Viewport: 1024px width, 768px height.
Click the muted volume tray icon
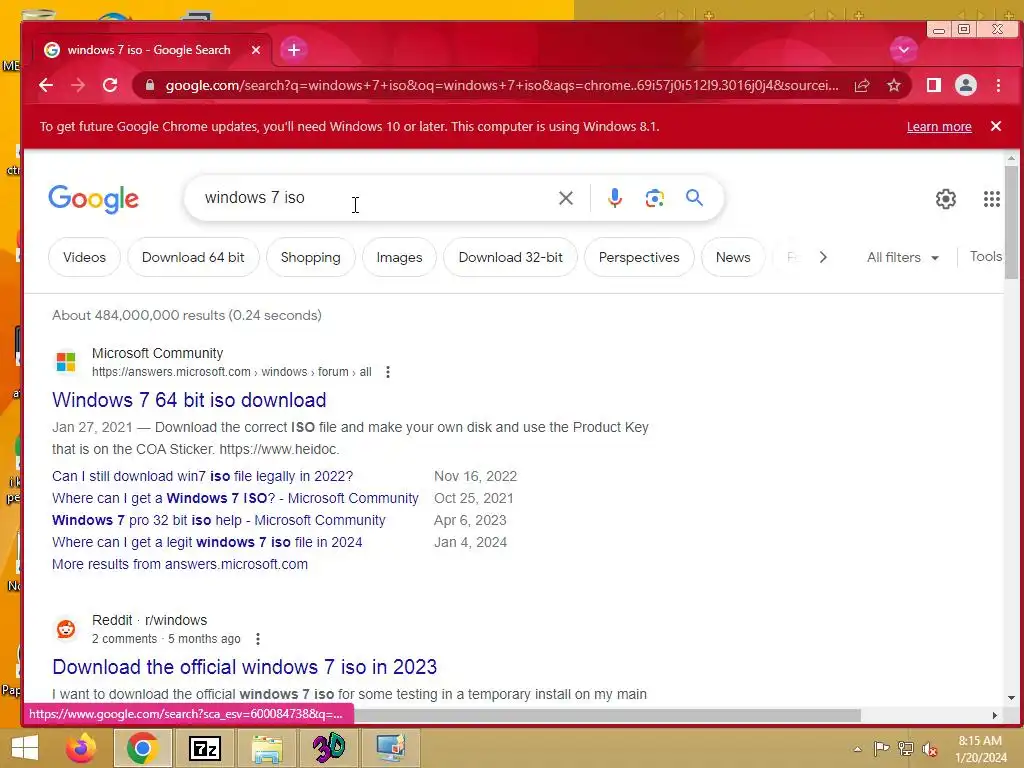pyautogui.click(x=929, y=749)
